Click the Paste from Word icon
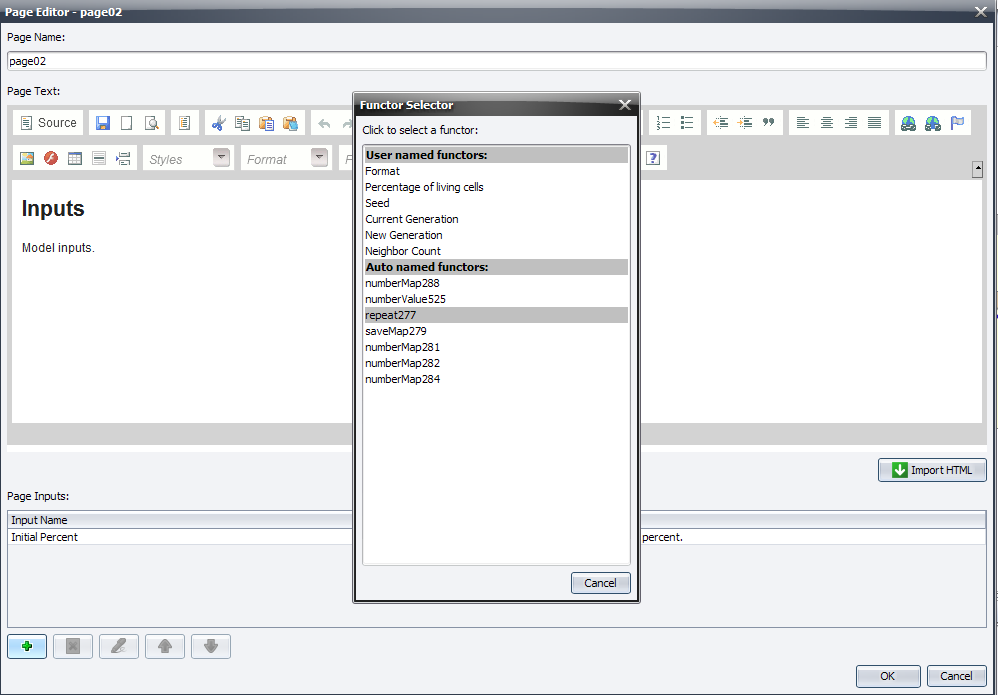The width and height of the screenshot is (998, 695). pos(291,122)
